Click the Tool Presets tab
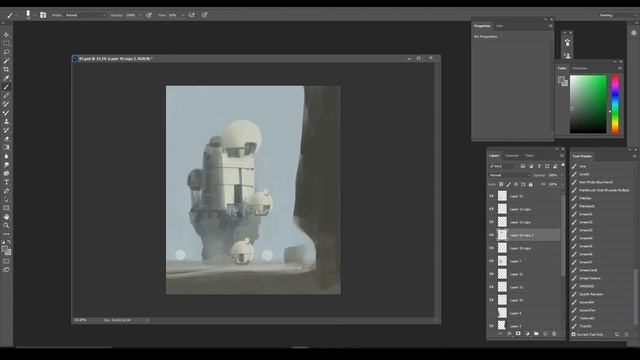This screenshot has height=360, width=640. [582, 156]
